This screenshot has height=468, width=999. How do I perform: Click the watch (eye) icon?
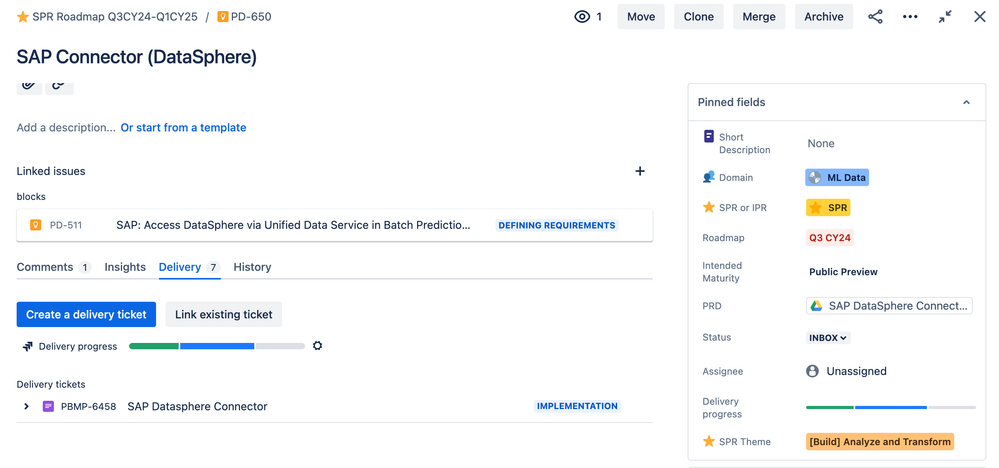(x=582, y=17)
